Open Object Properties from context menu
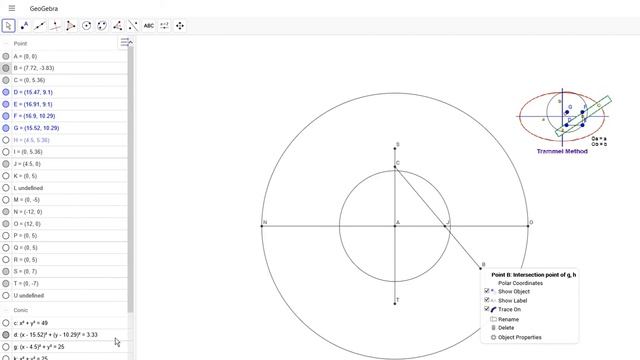 (x=520, y=337)
